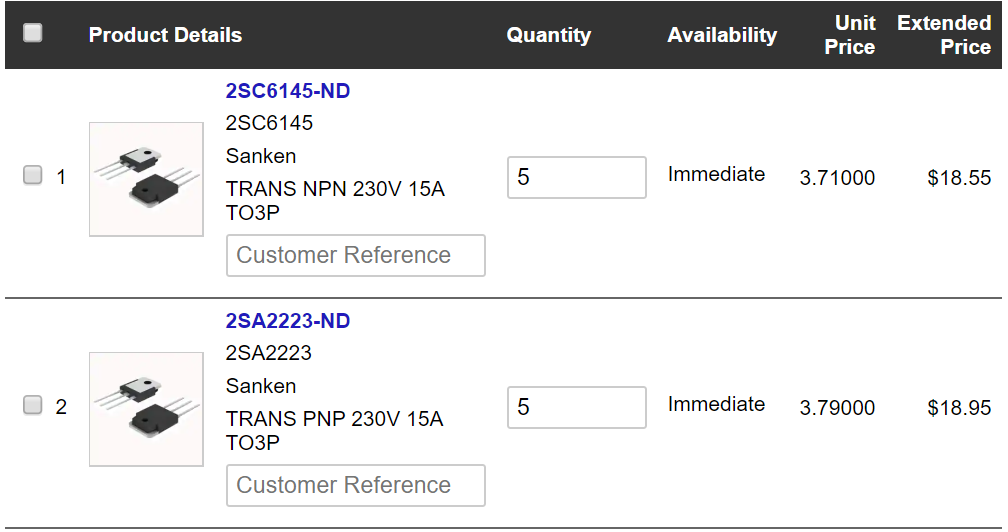
Task: Check the box for row 2
Action: point(32,405)
